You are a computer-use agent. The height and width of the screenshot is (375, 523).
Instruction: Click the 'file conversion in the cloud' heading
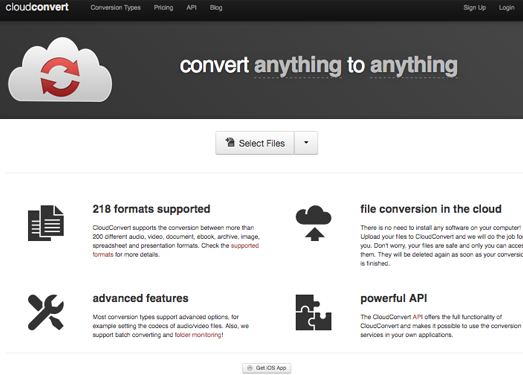tap(431, 209)
